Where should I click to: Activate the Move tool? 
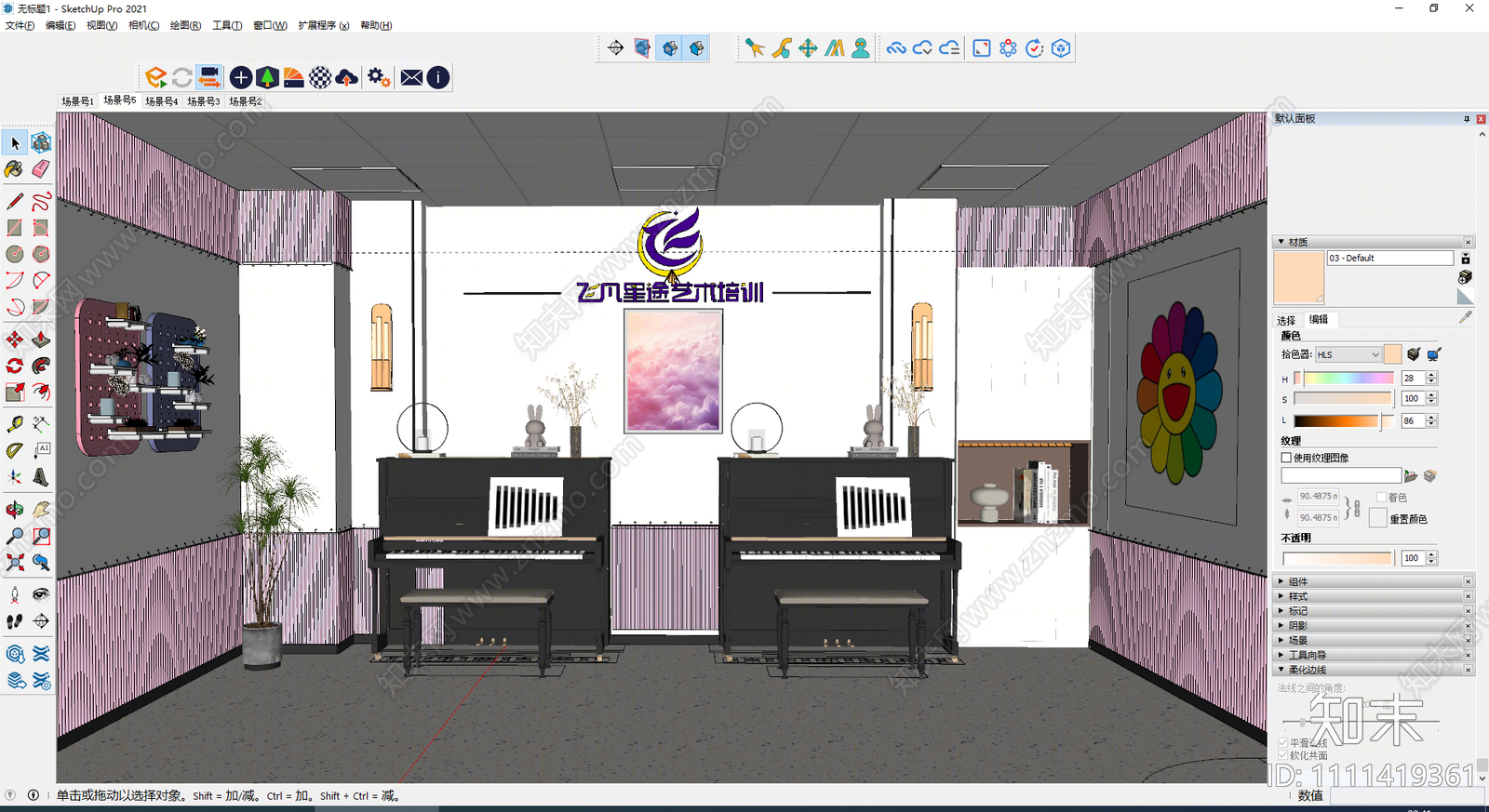tap(15, 339)
